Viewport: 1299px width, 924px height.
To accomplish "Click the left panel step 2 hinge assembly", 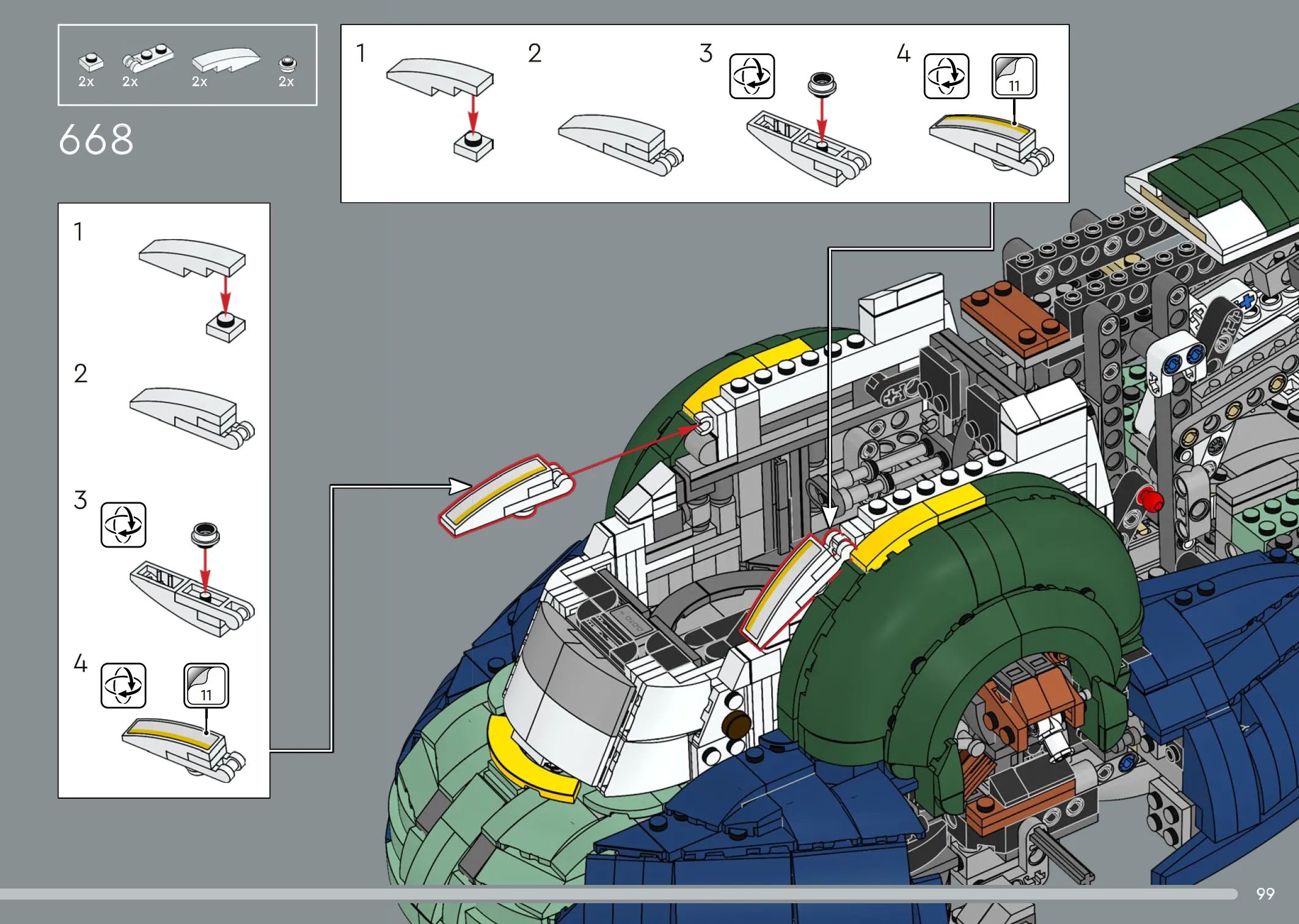I will (x=192, y=418).
